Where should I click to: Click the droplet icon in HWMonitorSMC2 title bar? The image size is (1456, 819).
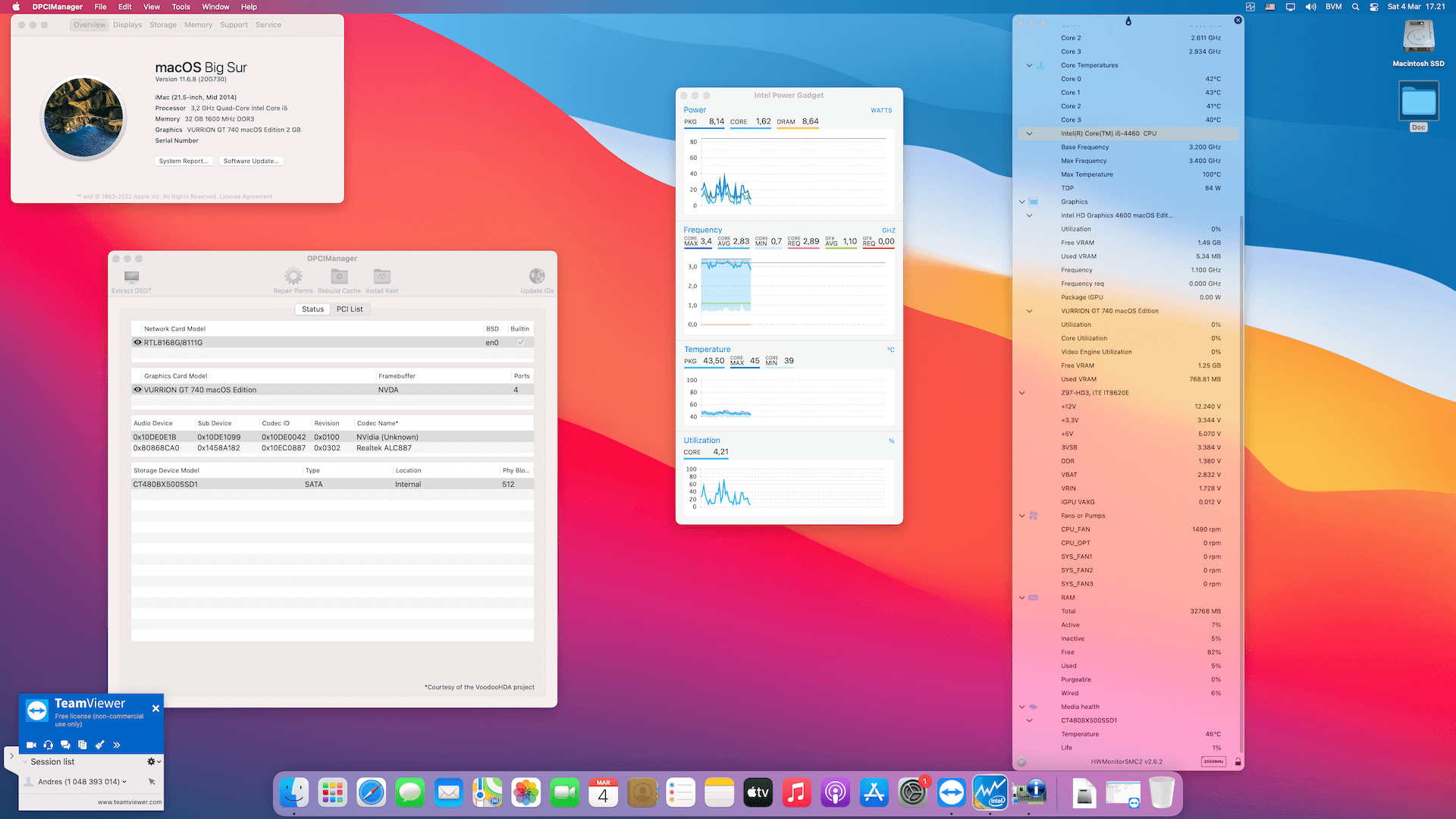[1128, 21]
